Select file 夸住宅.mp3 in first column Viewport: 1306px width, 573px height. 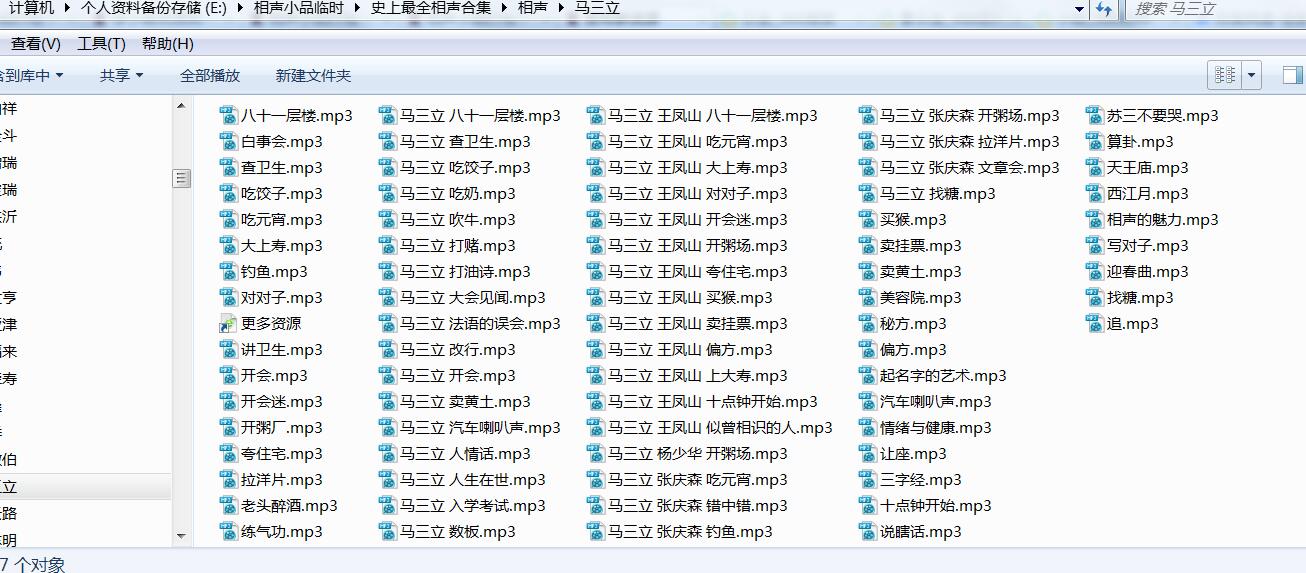coord(270,453)
